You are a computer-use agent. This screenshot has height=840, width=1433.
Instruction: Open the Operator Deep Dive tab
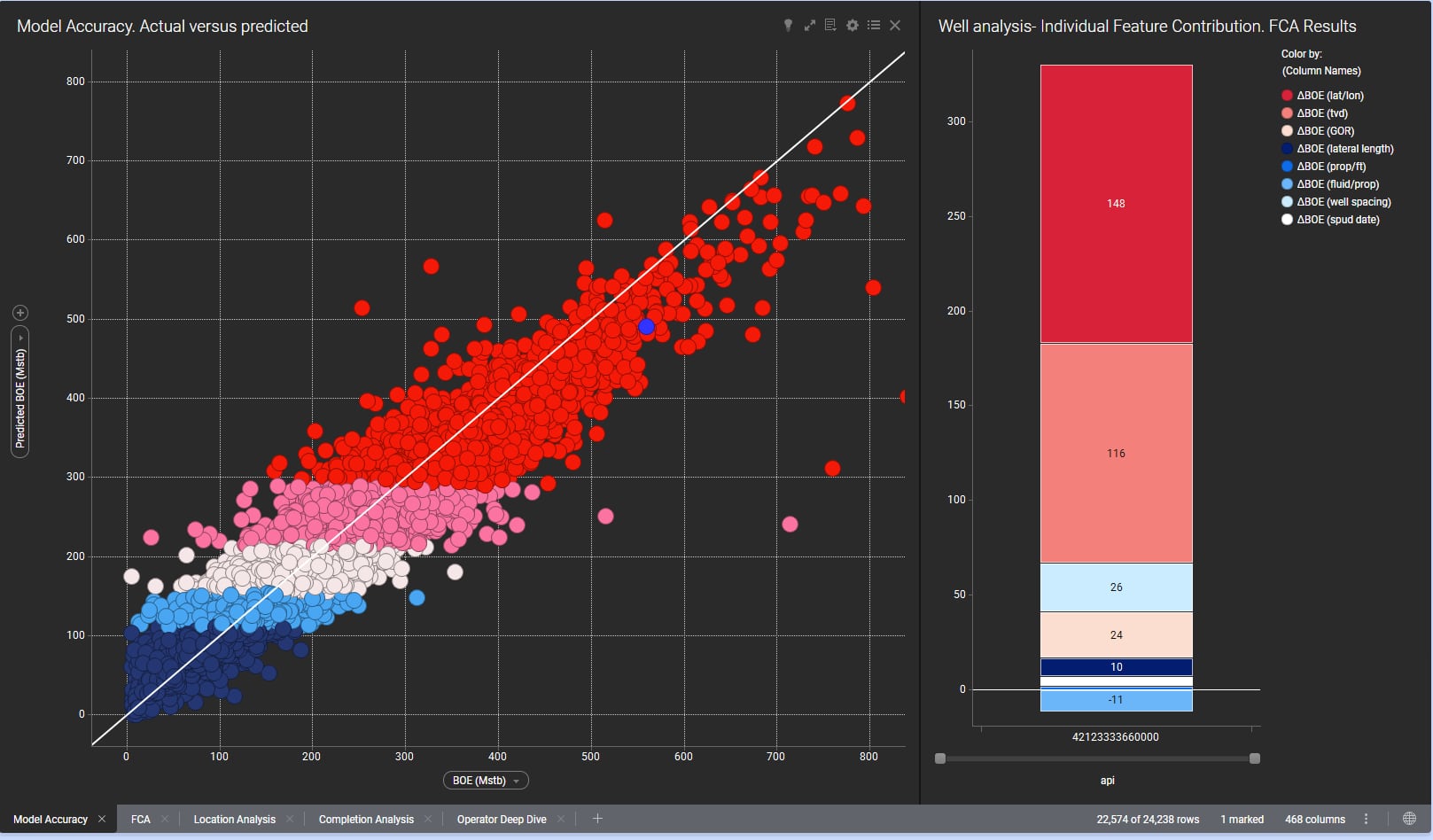501,819
